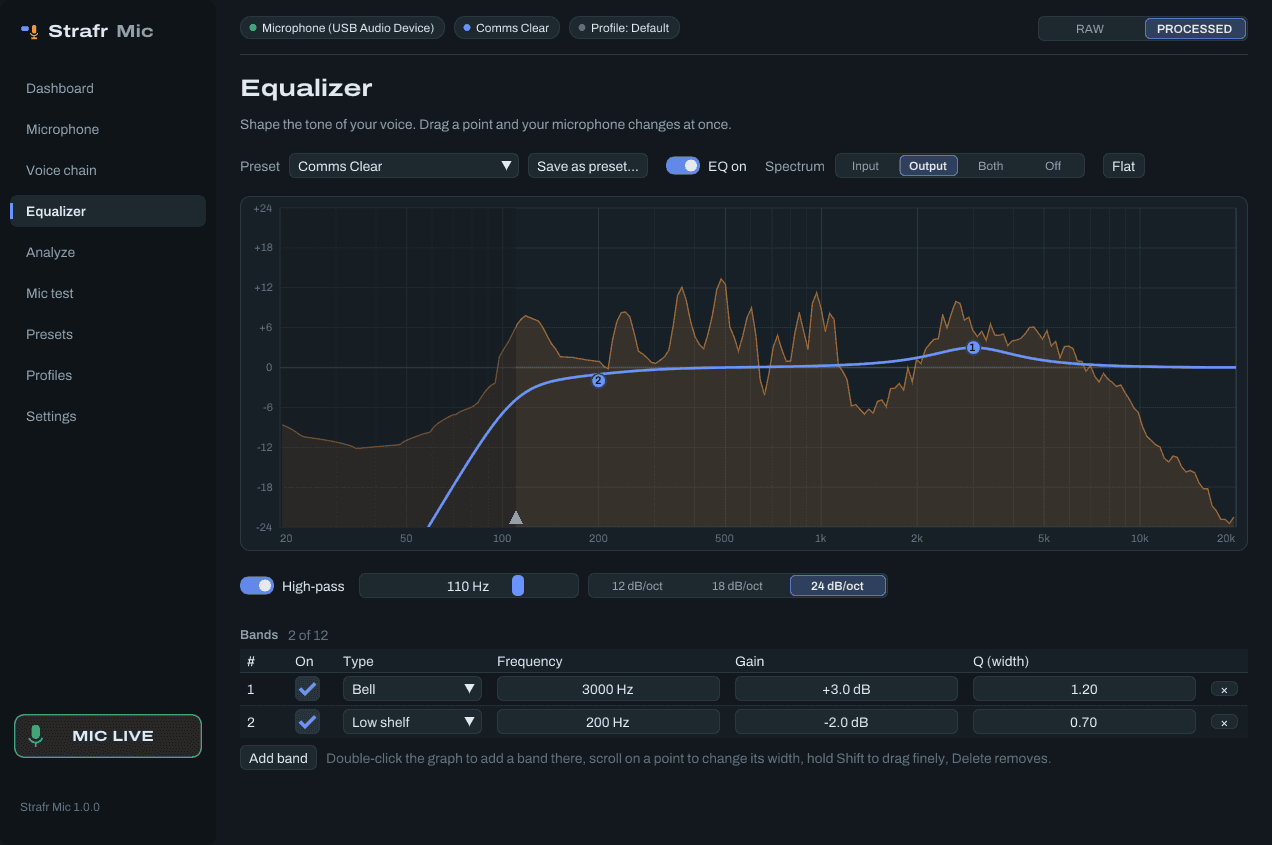
Task: Toggle the EQ on switch
Action: click(683, 166)
